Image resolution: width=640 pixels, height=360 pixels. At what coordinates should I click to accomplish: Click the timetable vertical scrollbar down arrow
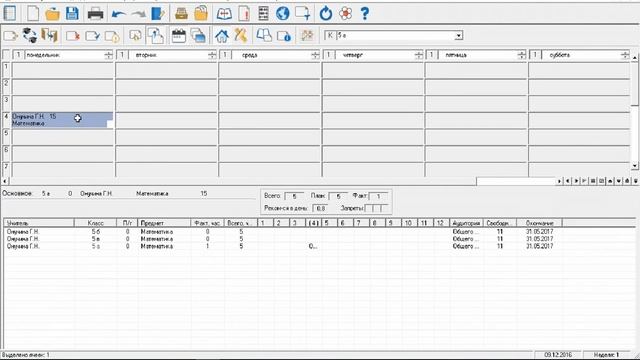coord(635,166)
